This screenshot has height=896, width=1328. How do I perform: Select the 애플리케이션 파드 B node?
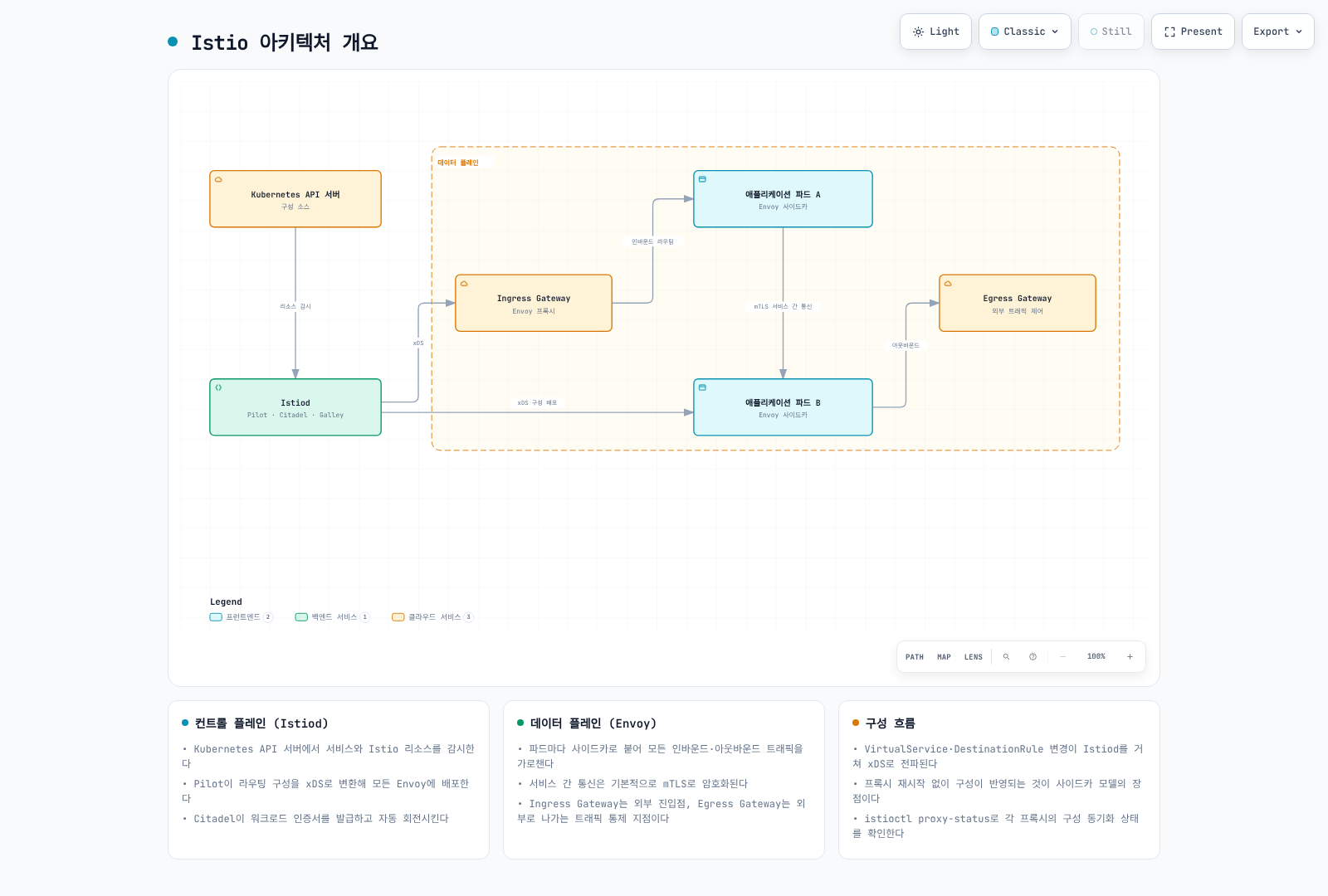pyautogui.click(x=783, y=407)
